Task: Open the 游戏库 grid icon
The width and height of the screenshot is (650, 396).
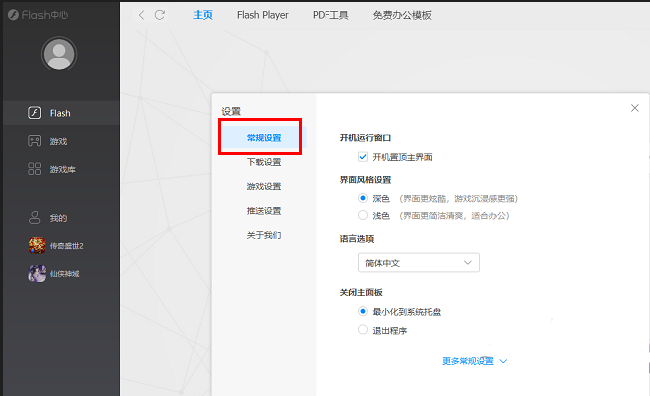Action: [x=34, y=169]
